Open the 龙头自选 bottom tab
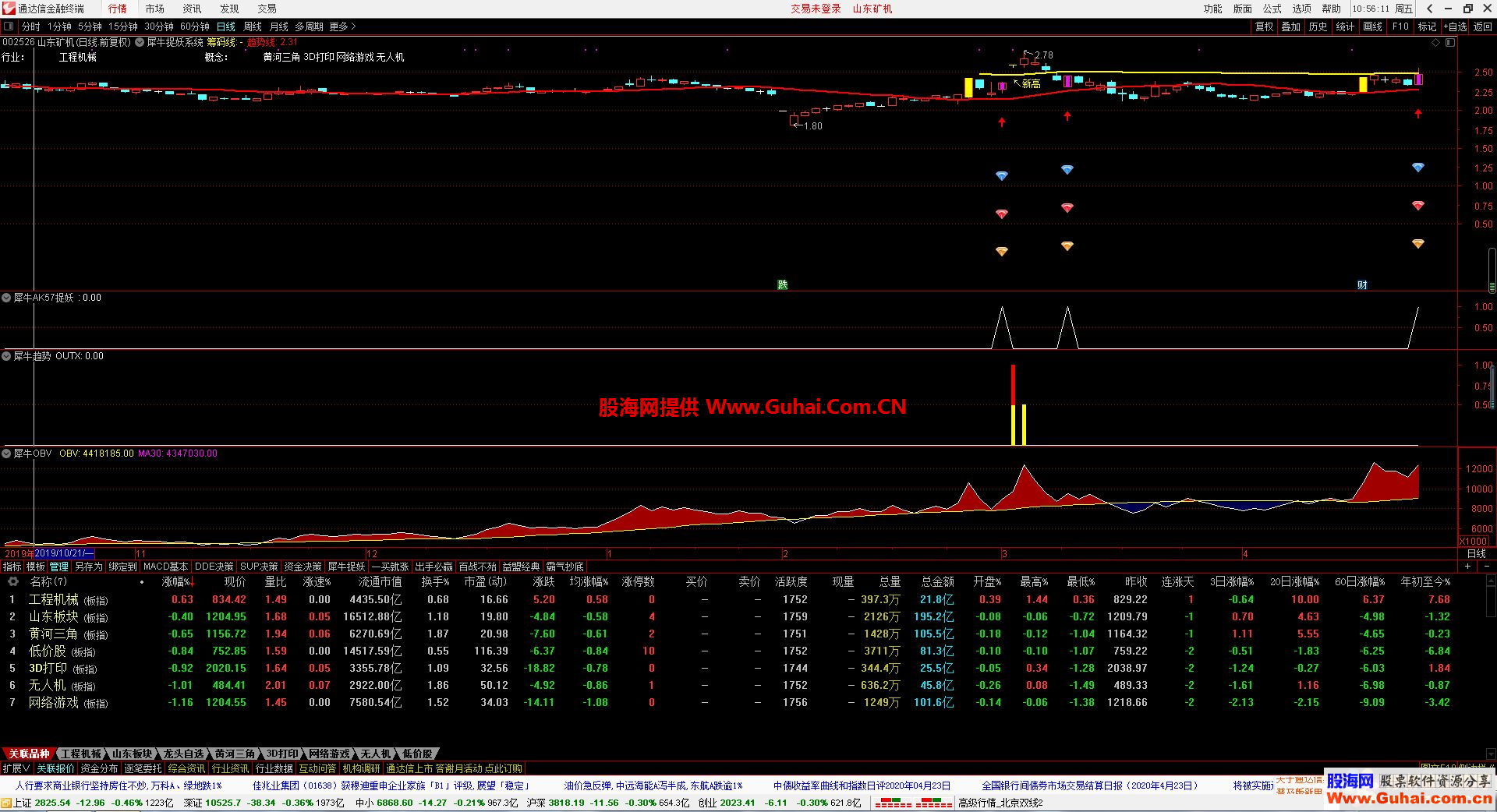This screenshot has width=1497, height=812. point(184,754)
